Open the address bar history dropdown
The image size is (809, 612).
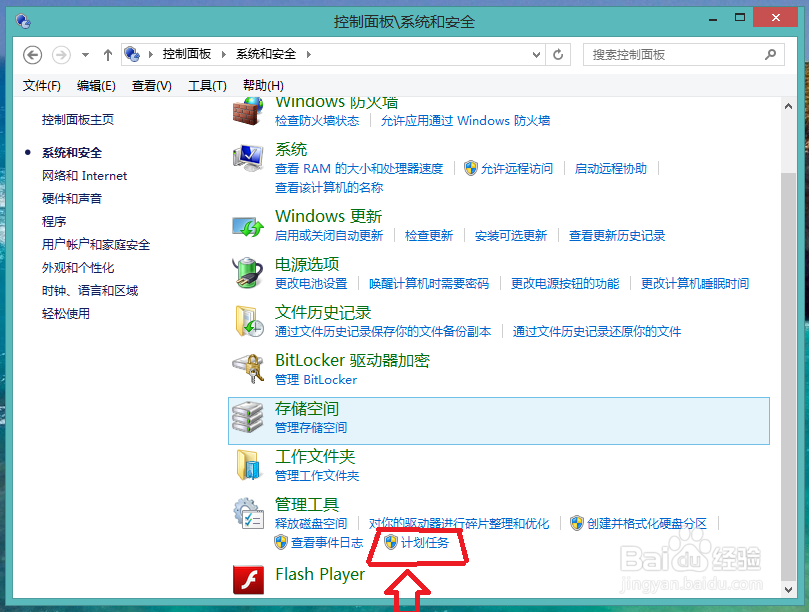(534, 54)
